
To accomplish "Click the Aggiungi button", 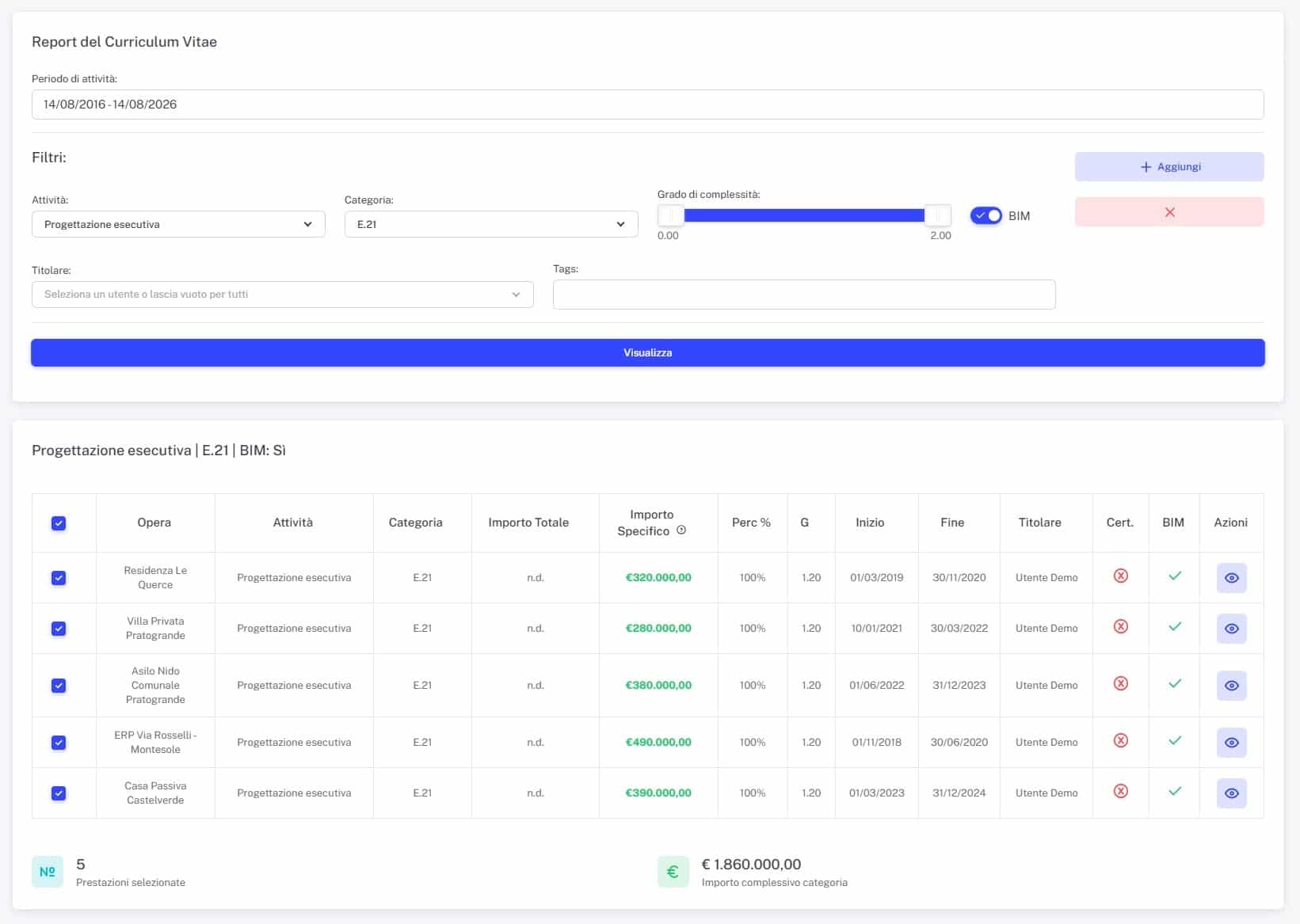I will (x=1169, y=167).
